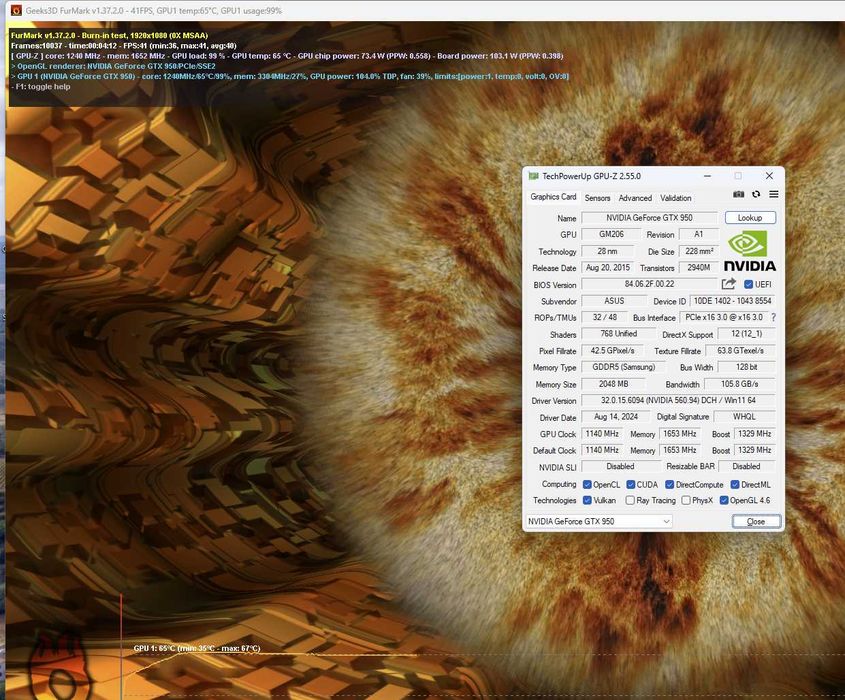Click the Revision value A1
845x700 pixels.
point(698,234)
